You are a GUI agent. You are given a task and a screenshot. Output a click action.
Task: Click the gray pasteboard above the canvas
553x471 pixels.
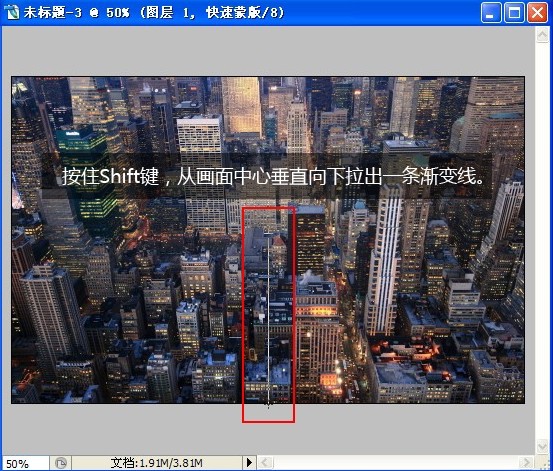tap(268, 52)
